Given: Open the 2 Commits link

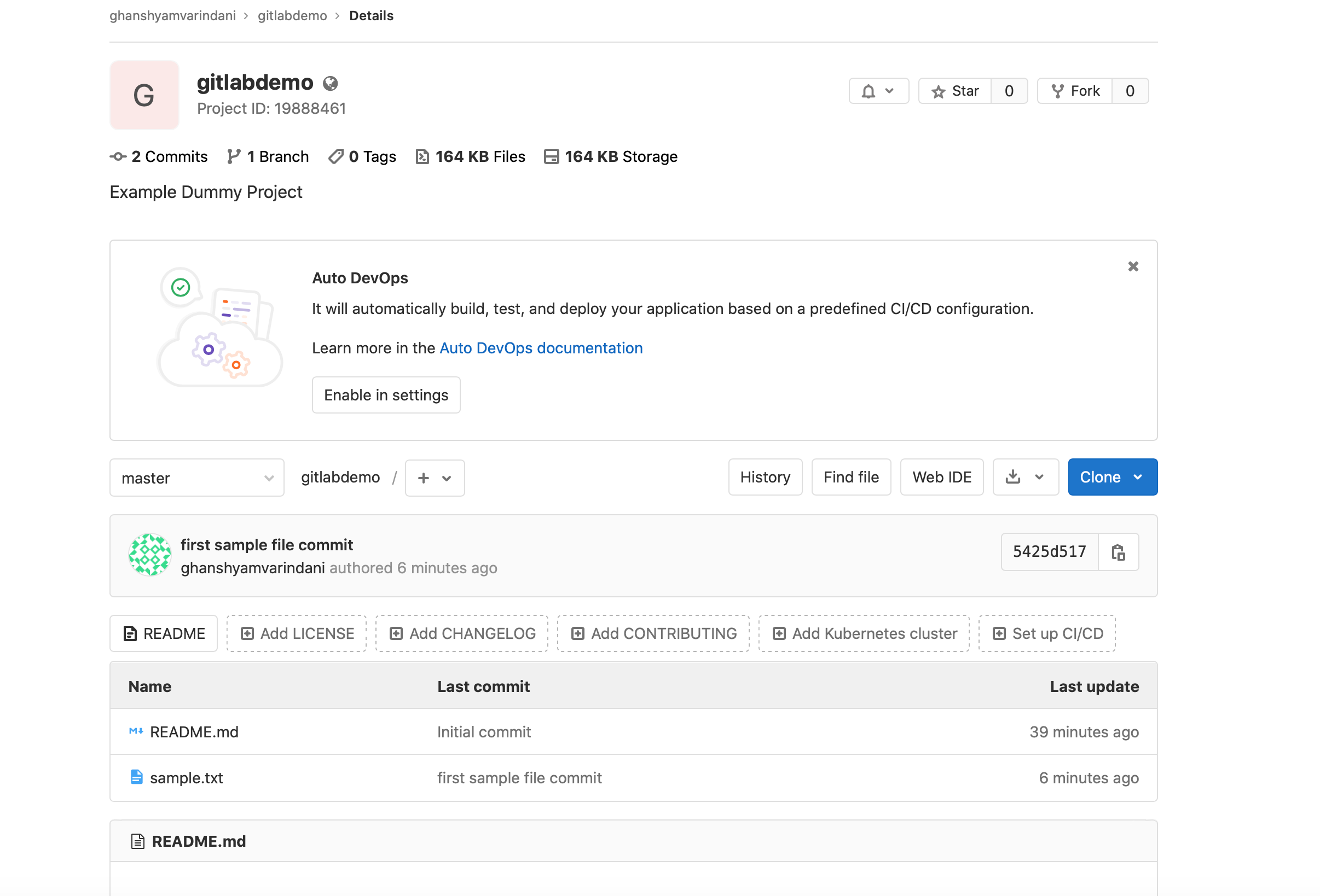Looking at the screenshot, I should 159,156.
